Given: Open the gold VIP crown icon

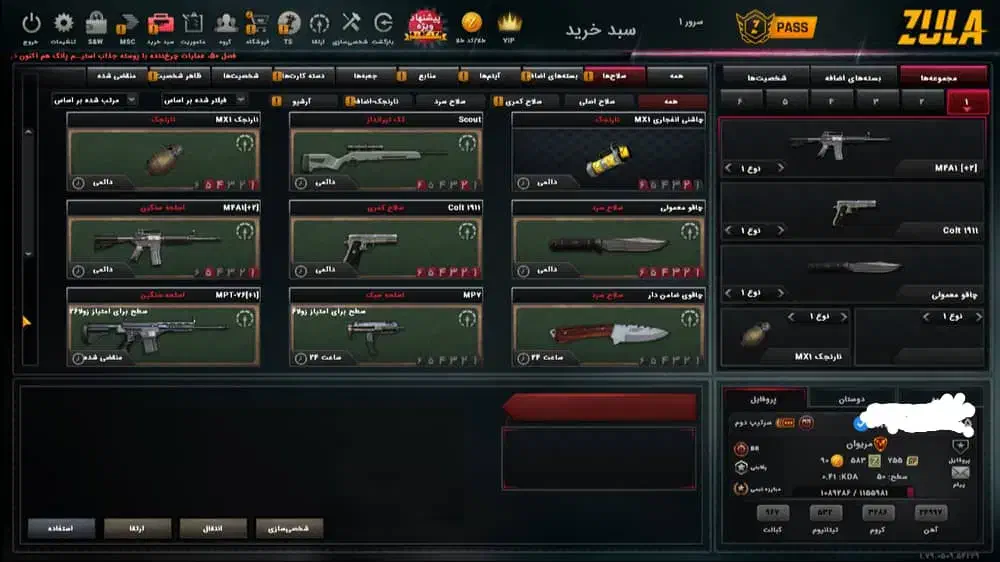Looking at the screenshot, I should pyautogui.click(x=509, y=24).
